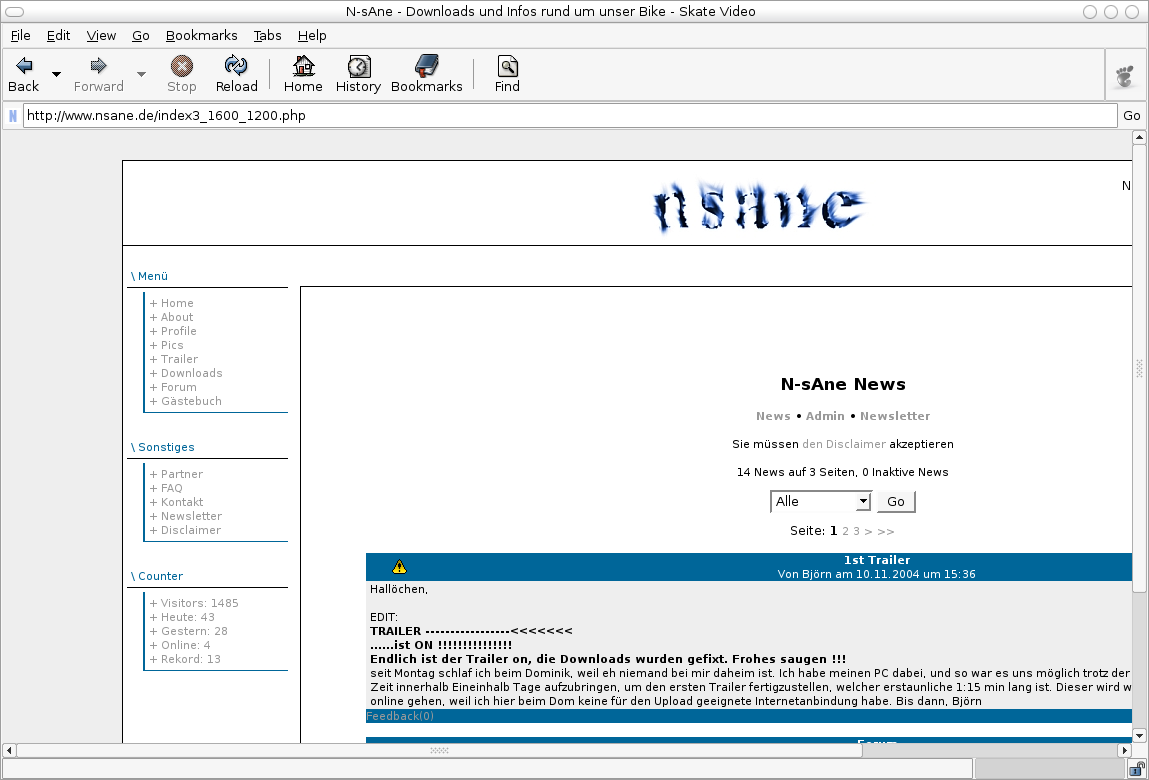
Task: Click the Find magnifier icon
Action: point(507,66)
